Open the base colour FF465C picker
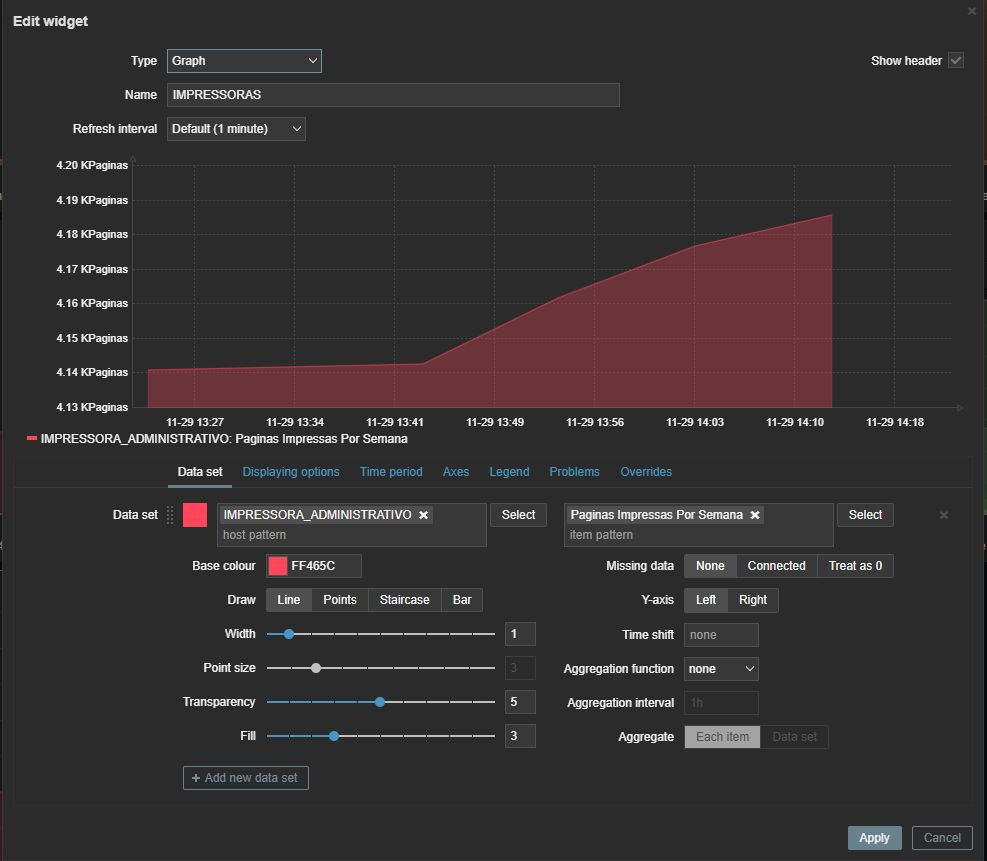Screen dimensions: 987x861 click(278, 566)
